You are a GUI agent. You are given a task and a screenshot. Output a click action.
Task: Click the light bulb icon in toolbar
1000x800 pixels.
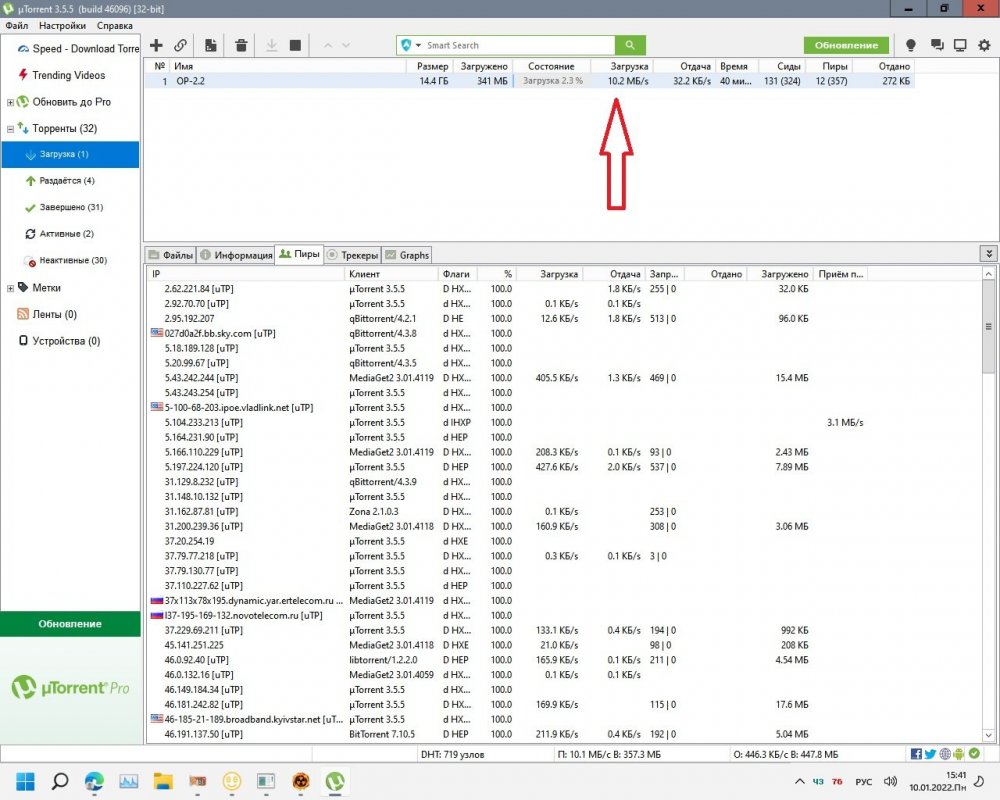911,45
